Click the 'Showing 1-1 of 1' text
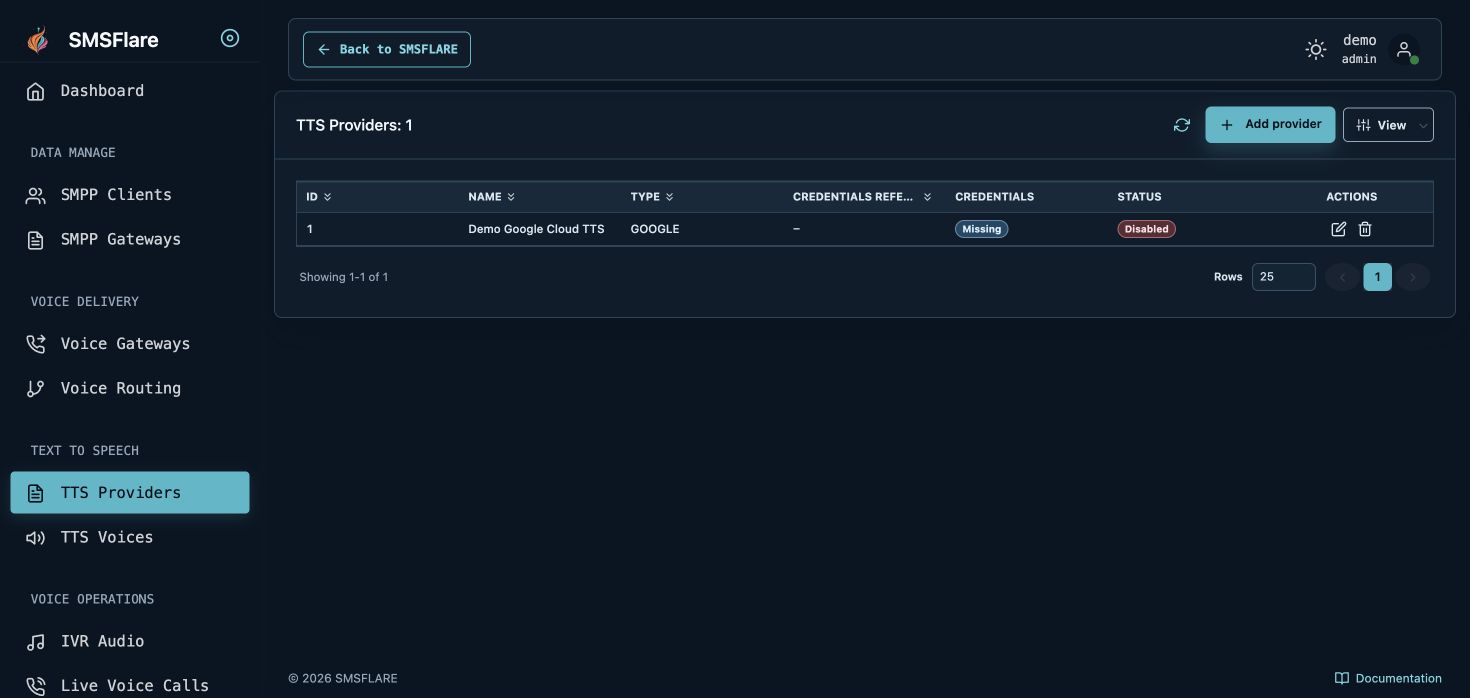This screenshot has width=1470, height=698. (344, 277)
